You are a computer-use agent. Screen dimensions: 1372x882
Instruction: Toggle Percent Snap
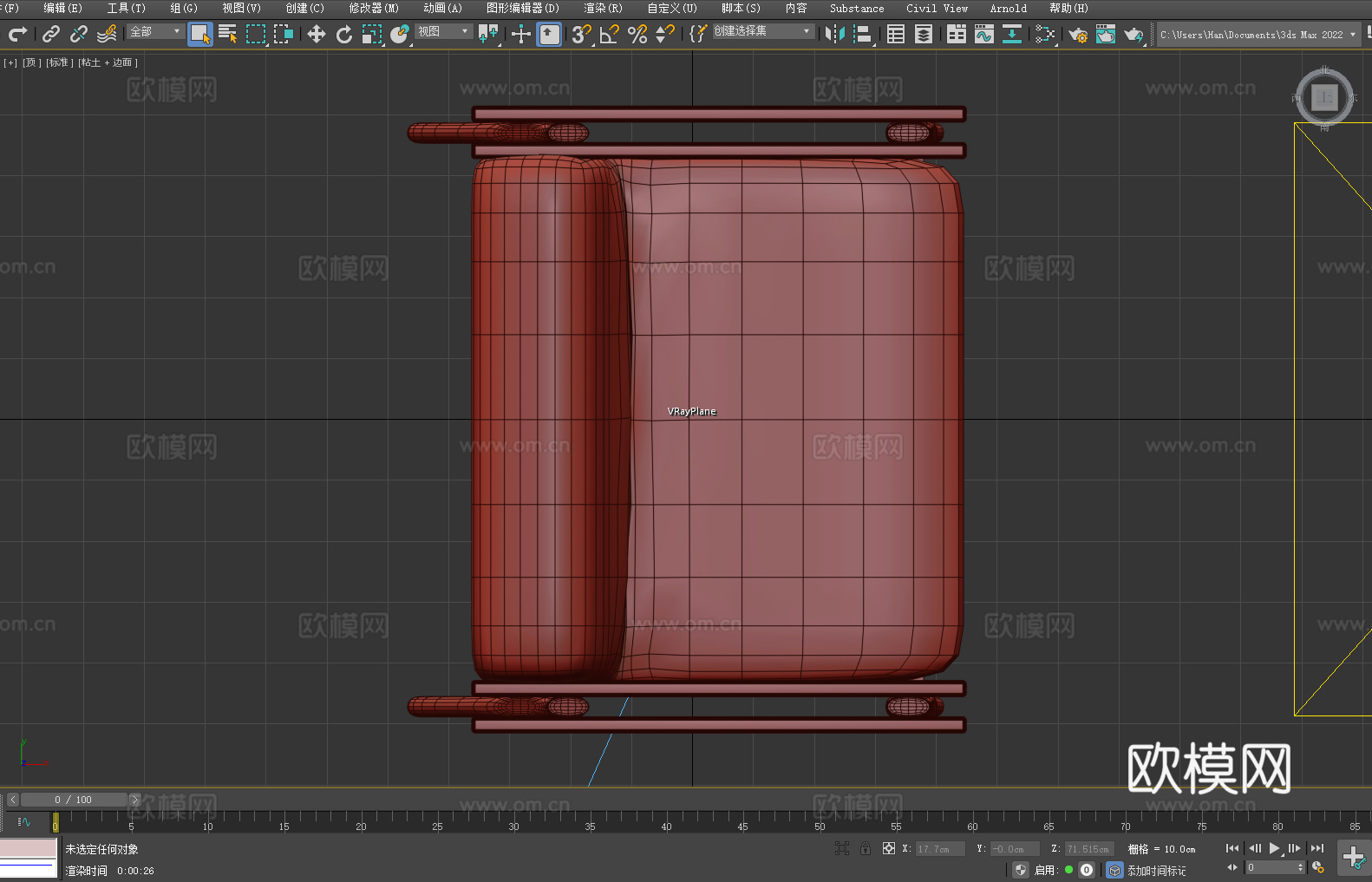pos(637,34)
